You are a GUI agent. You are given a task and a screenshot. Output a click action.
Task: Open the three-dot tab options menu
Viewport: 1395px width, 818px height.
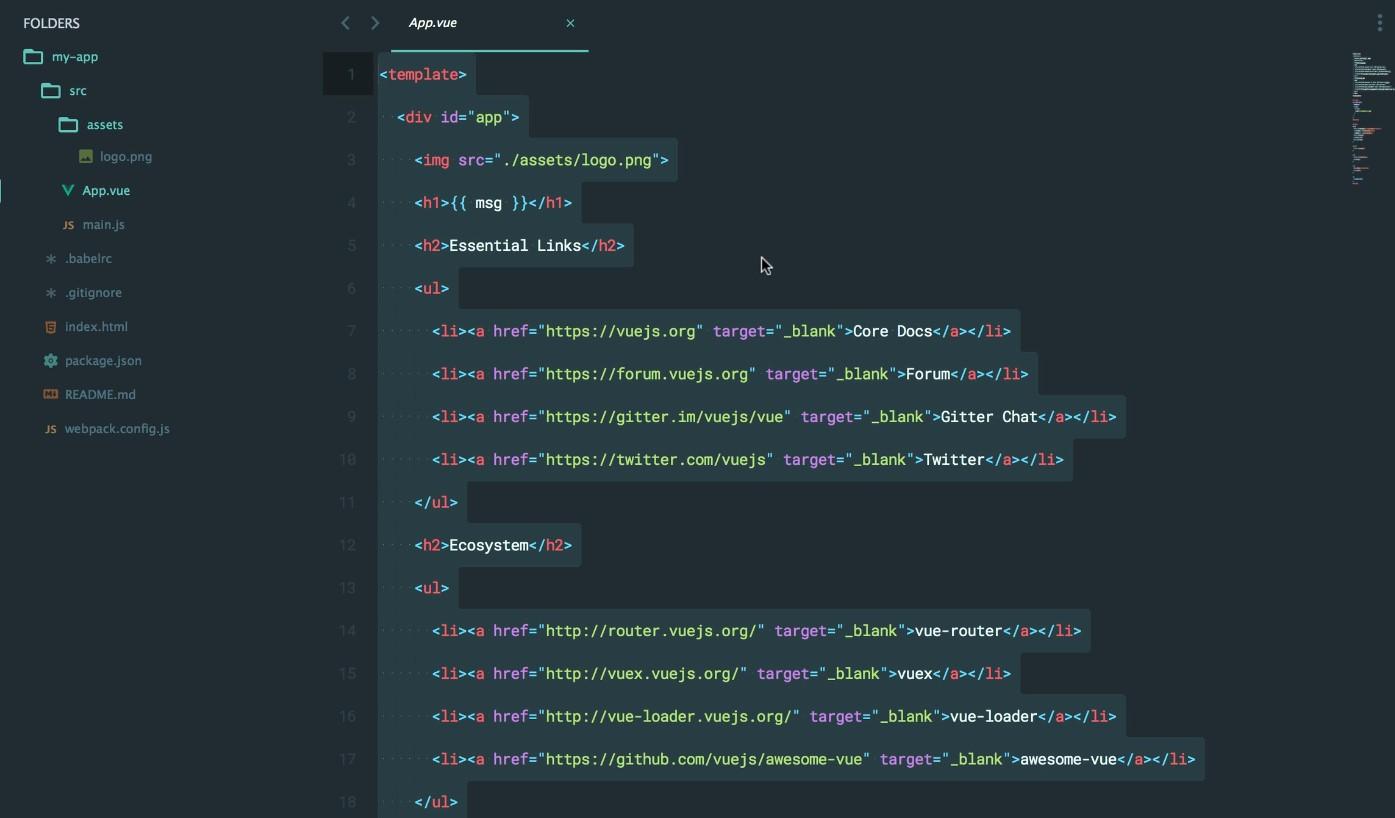click(1380, 24)
